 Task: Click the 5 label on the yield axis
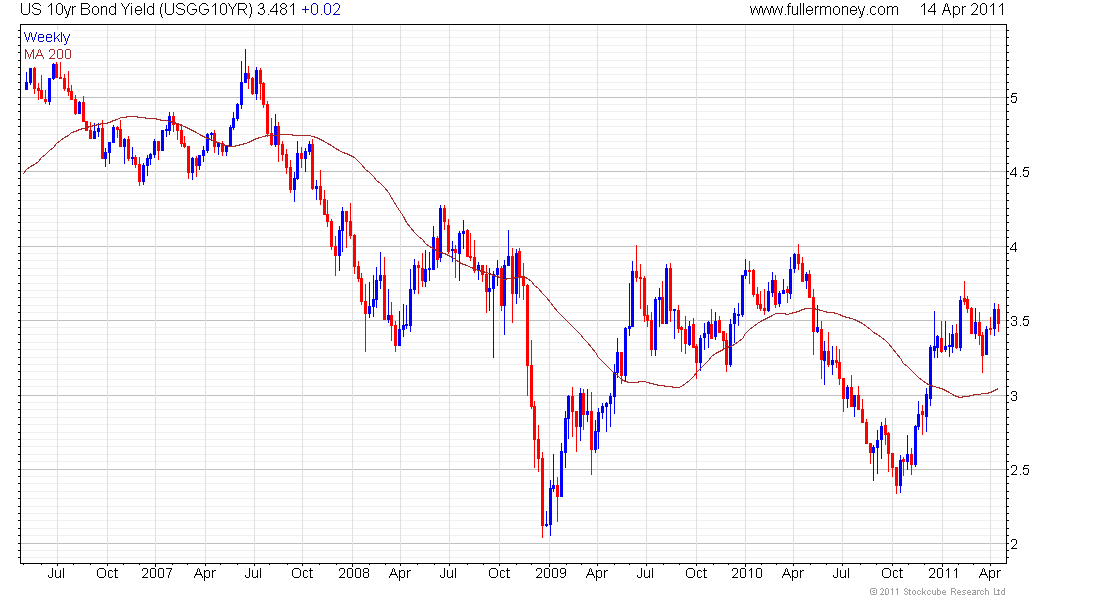(x=1014, y=98)
